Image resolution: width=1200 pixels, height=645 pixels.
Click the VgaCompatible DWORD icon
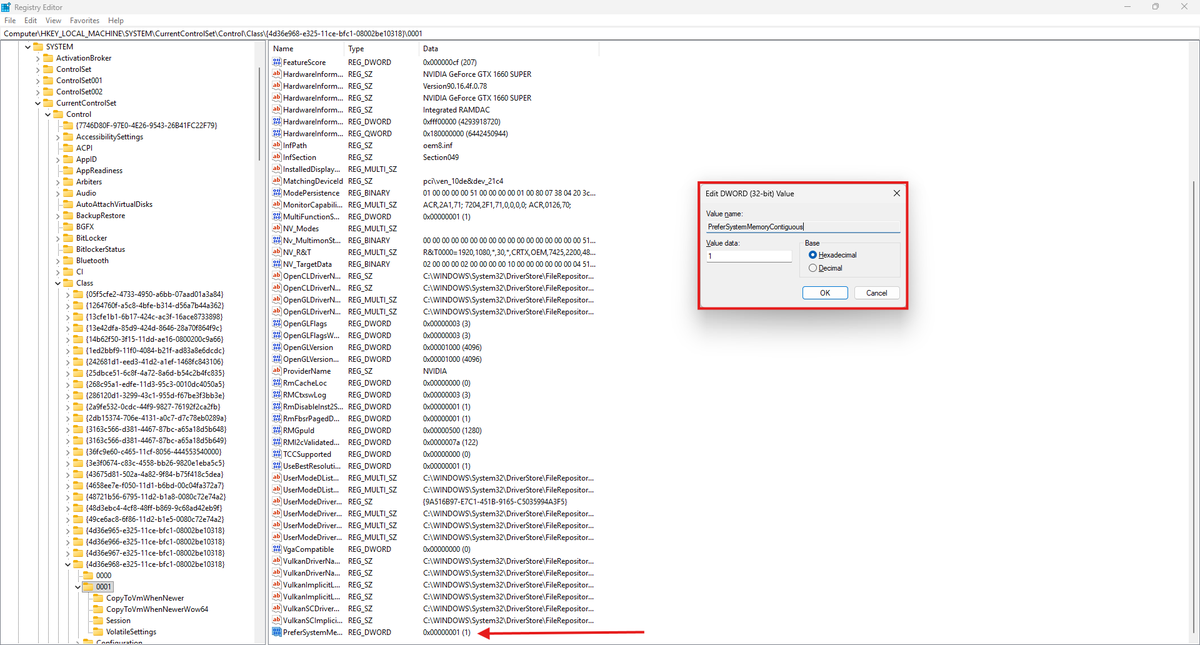277,549
